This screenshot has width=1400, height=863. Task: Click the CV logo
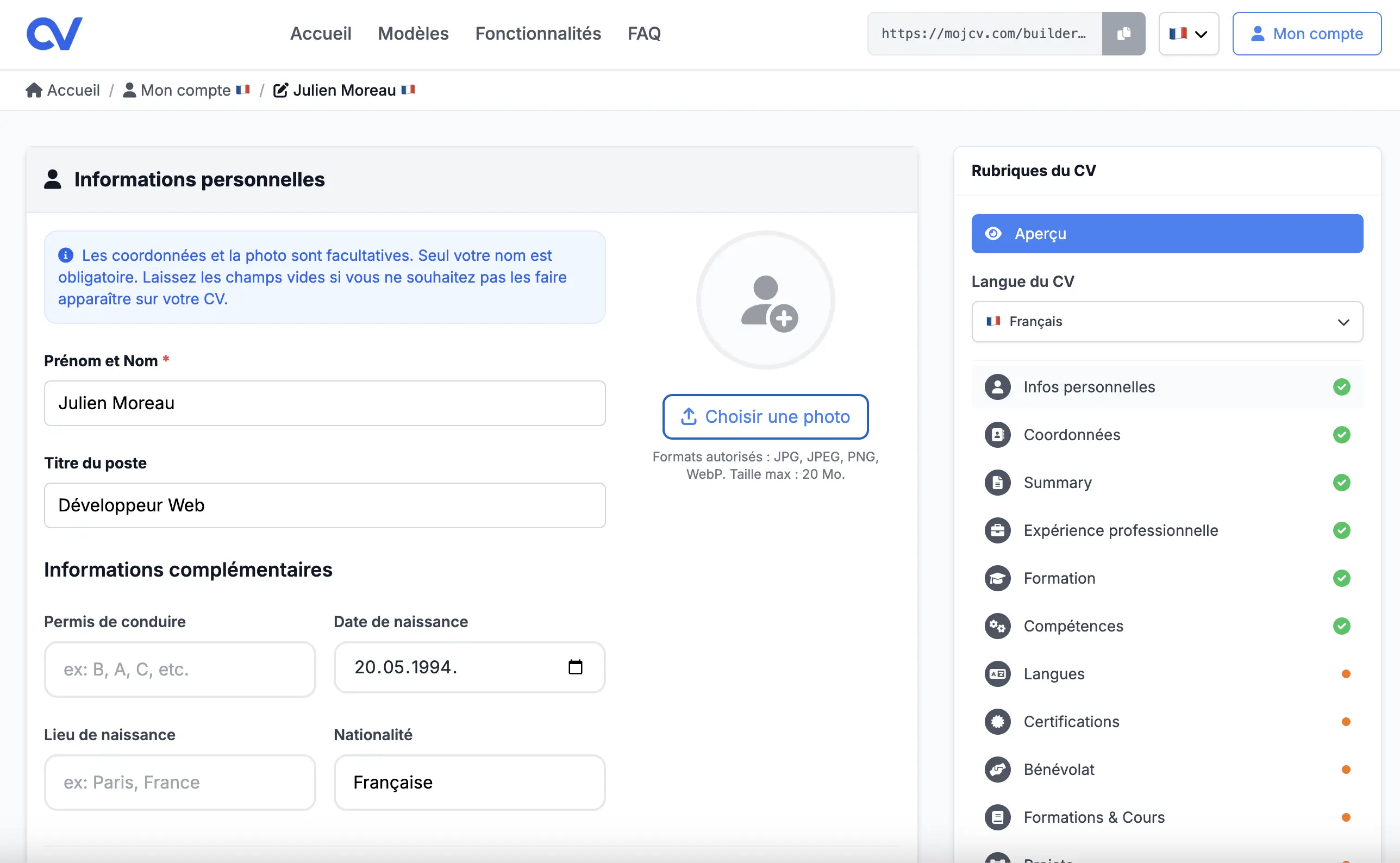tap(55, 34)
